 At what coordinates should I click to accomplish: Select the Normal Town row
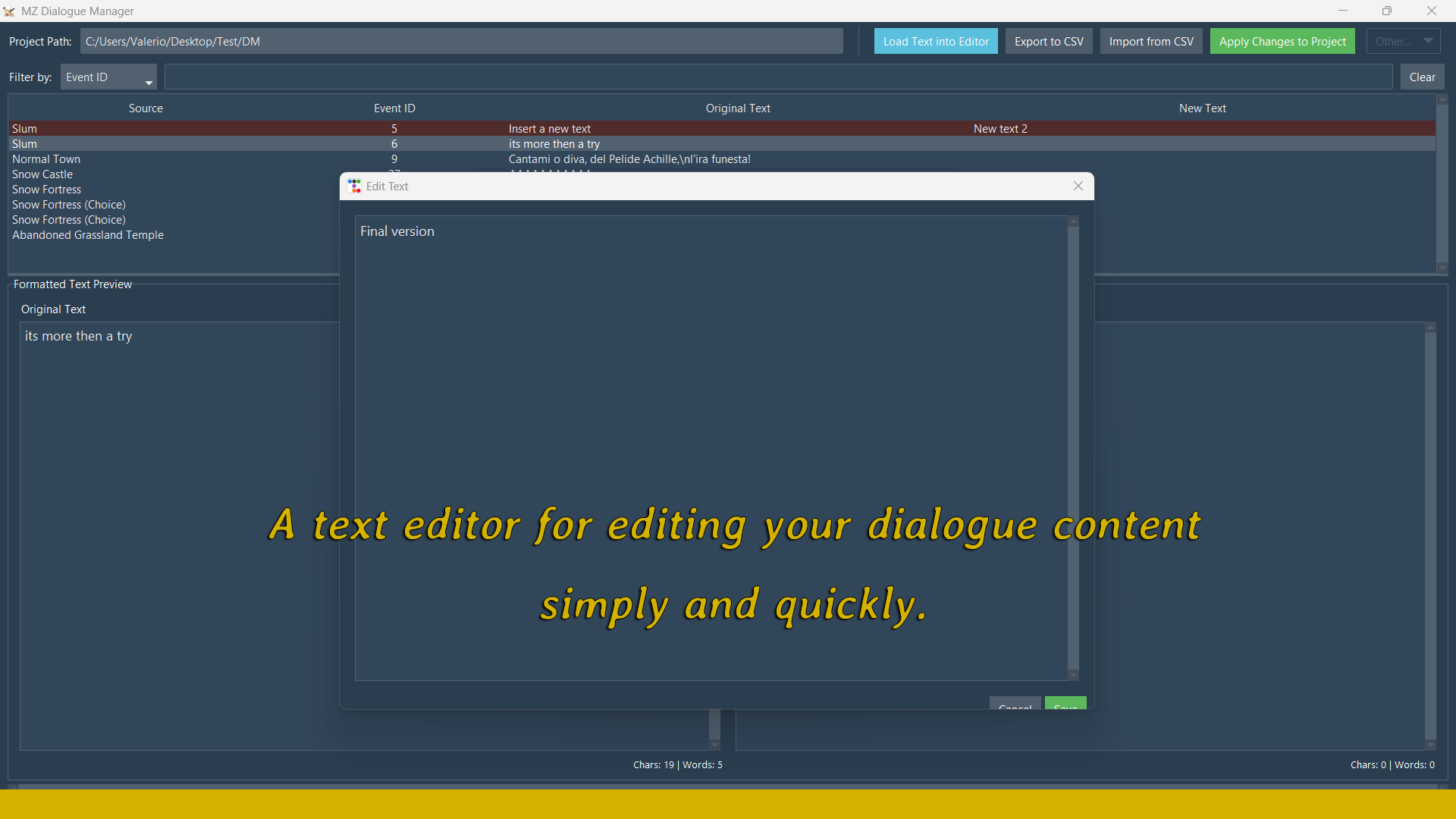coord(46,159)
